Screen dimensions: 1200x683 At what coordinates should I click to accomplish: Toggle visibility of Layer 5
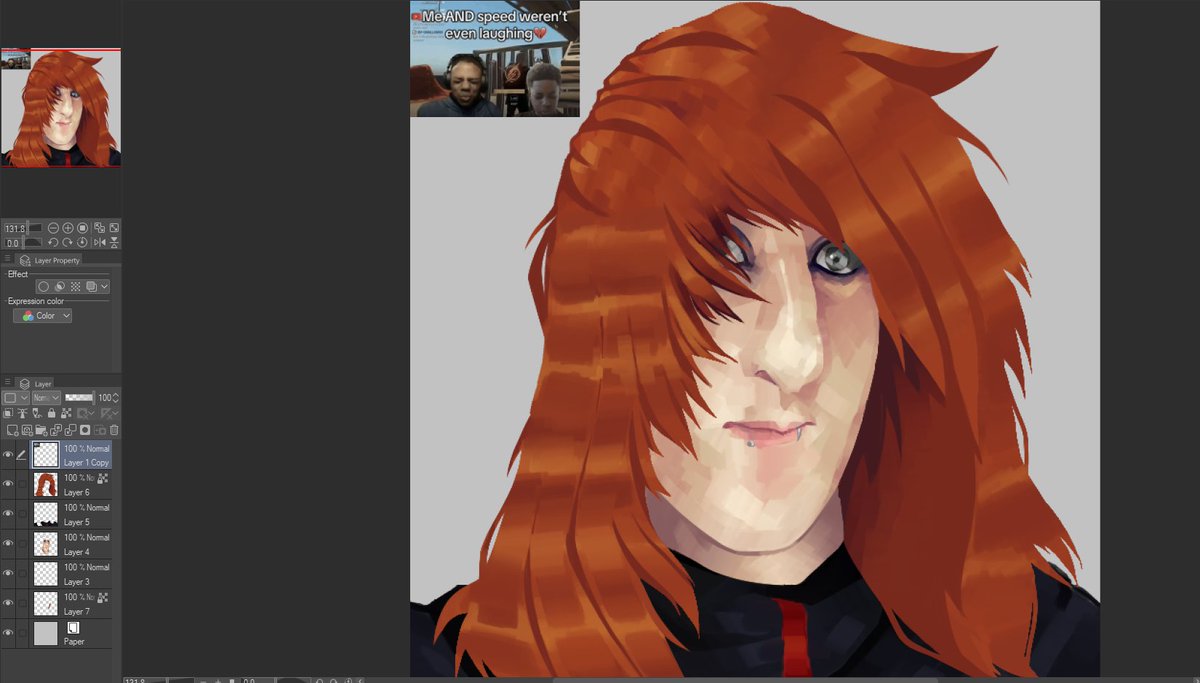[8, 514]
